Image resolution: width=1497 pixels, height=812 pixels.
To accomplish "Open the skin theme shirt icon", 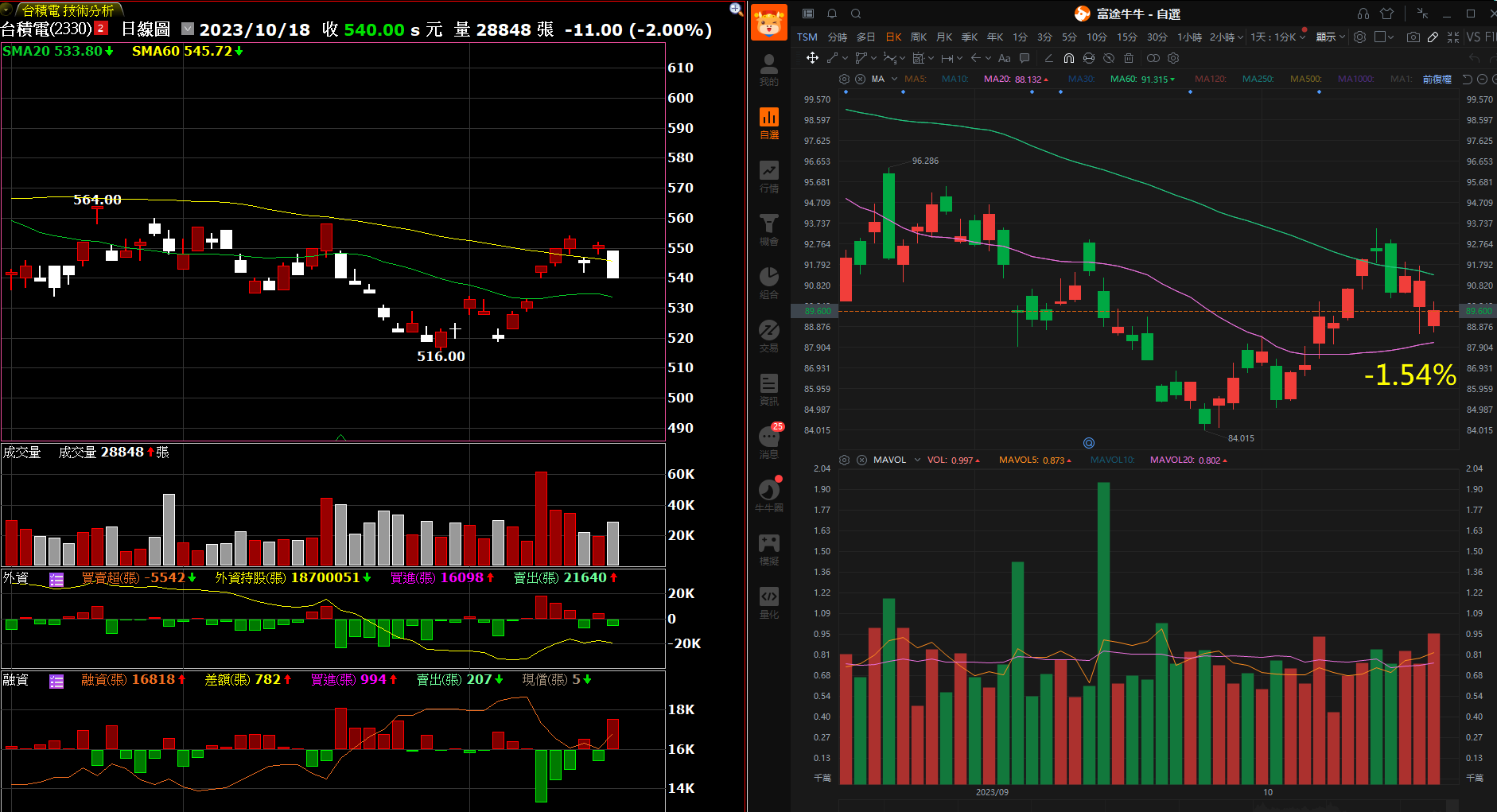I will point(1386,14).
